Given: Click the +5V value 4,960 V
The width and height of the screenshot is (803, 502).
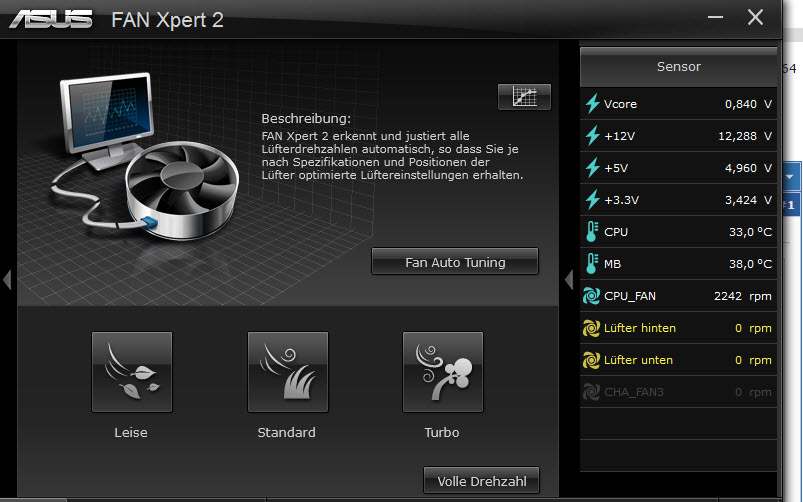Looking at the screenshot, I should click(x=748, y=168).
